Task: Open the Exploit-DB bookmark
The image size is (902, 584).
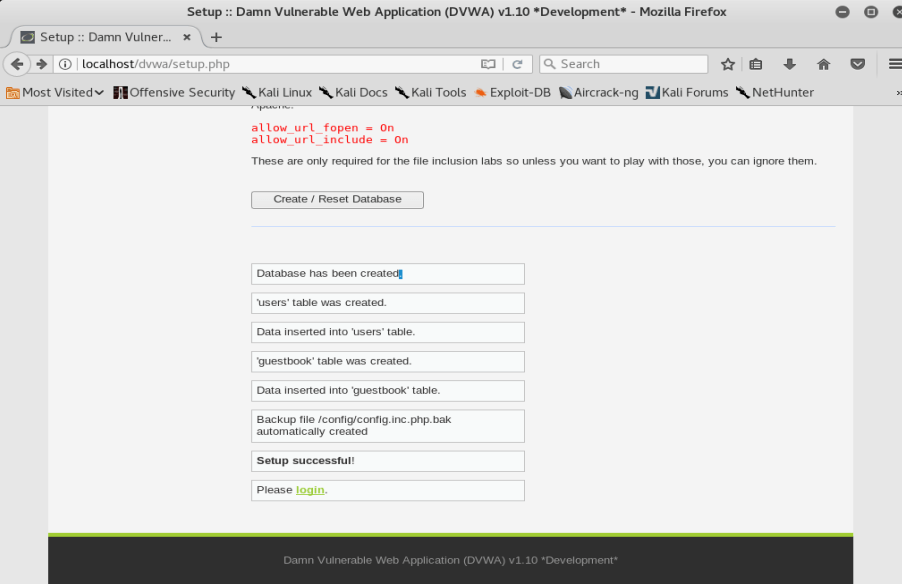Action: pyautogui.click(x=513, y=93)
